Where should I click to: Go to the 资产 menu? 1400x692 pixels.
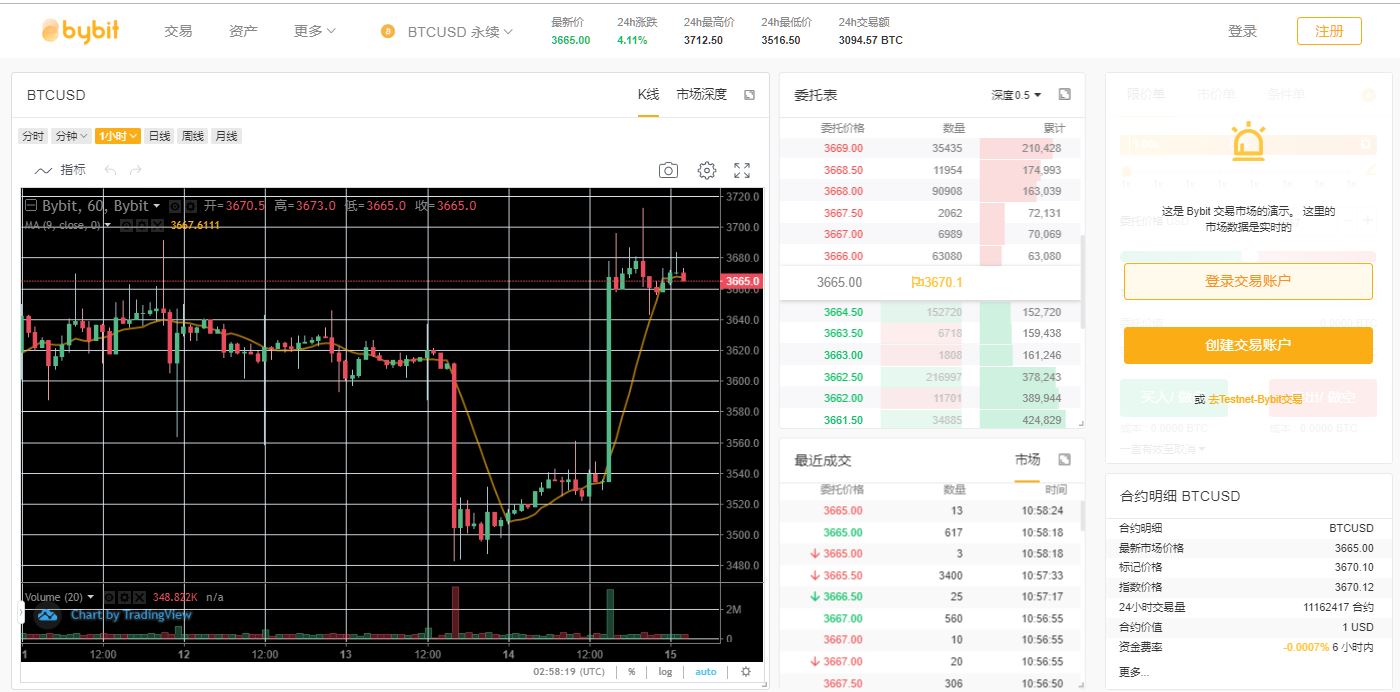[243, 31]
